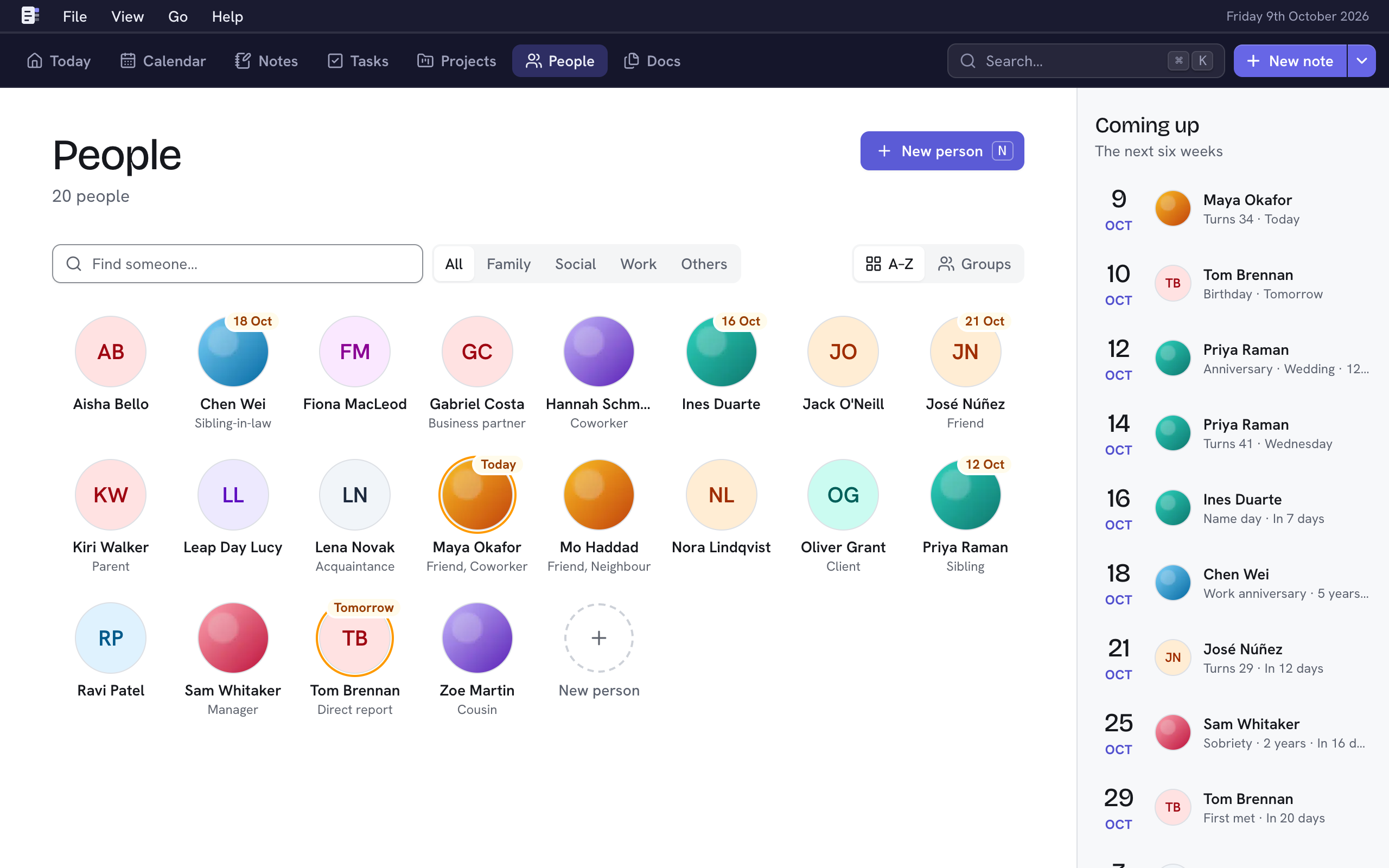This screenshot has height=868, width=1389.
Task: Filter people by Social
Action: pos(575,264)
